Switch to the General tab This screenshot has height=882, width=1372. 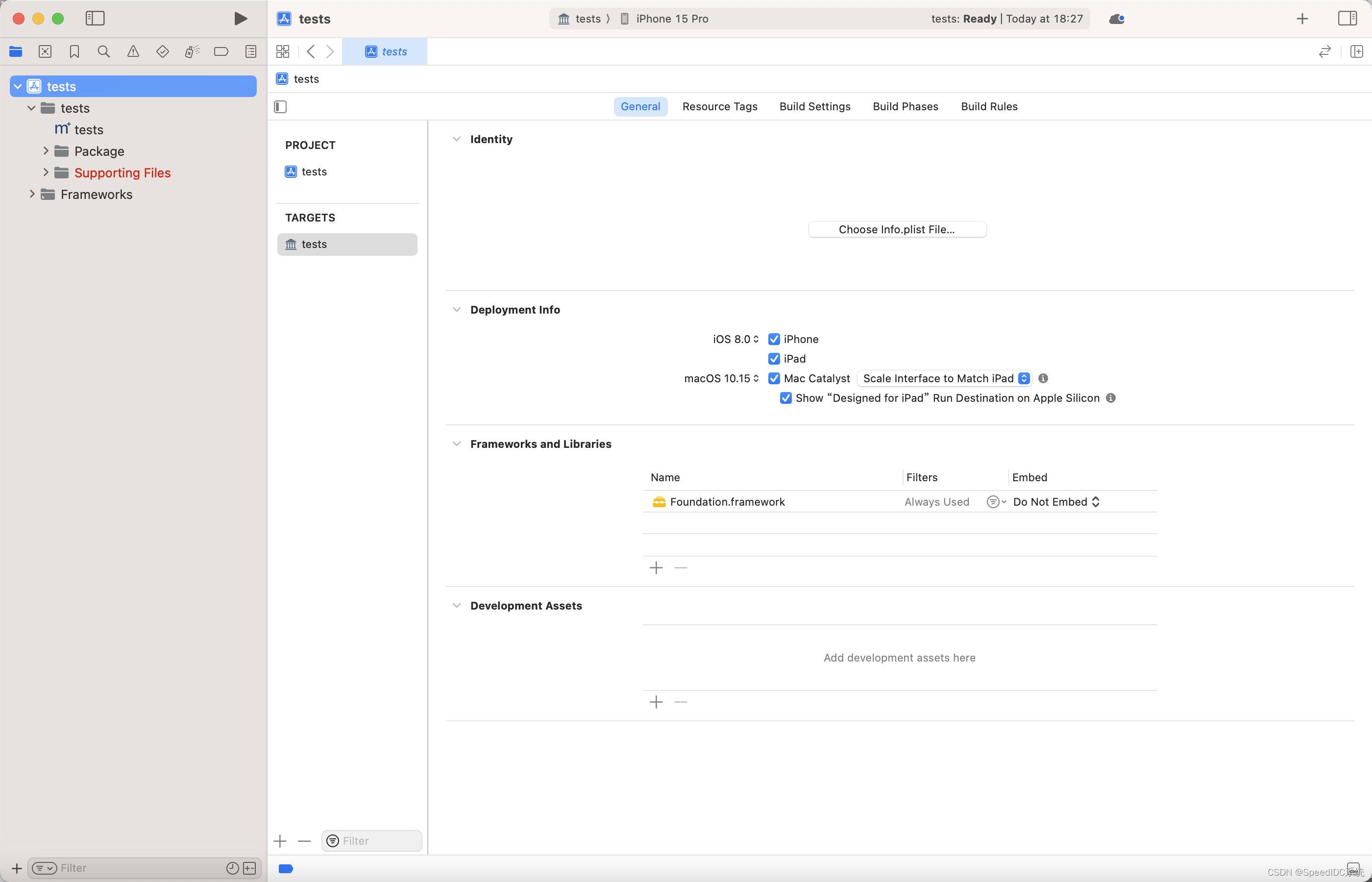[x=640, y=106]
